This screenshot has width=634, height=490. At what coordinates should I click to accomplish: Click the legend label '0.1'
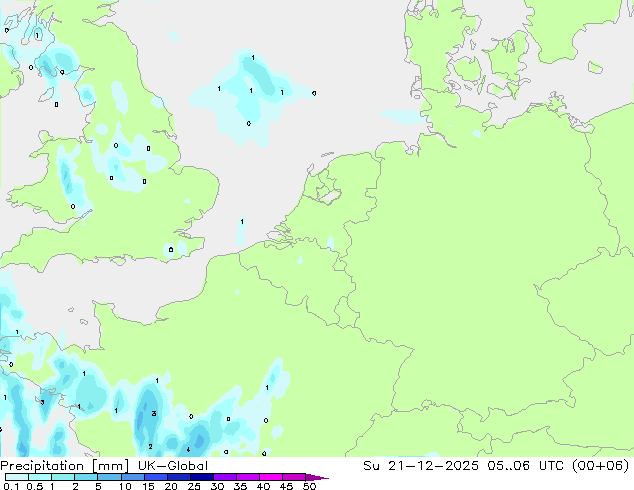pyautogui.click(x=11, y=486)
